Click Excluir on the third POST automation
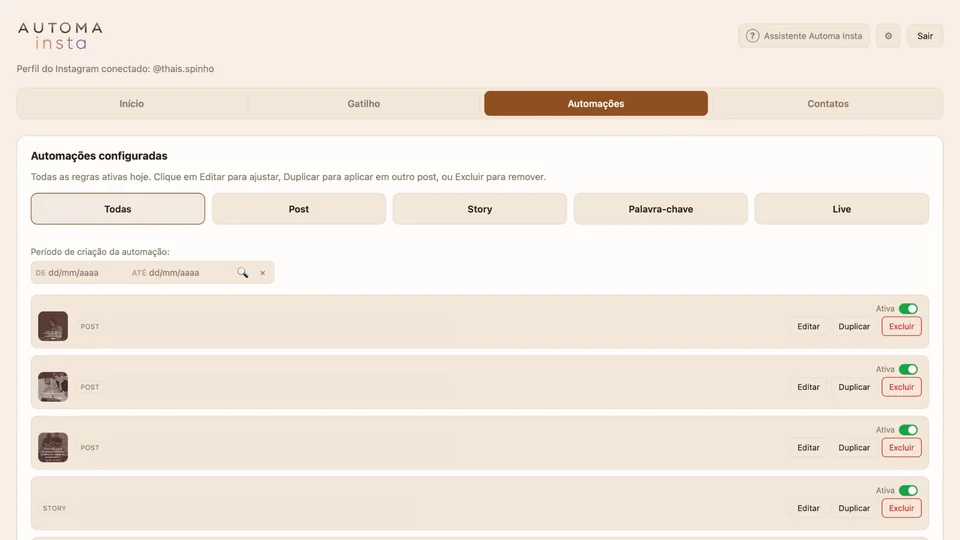Screen dimensions: 960x540 [901, 448]
